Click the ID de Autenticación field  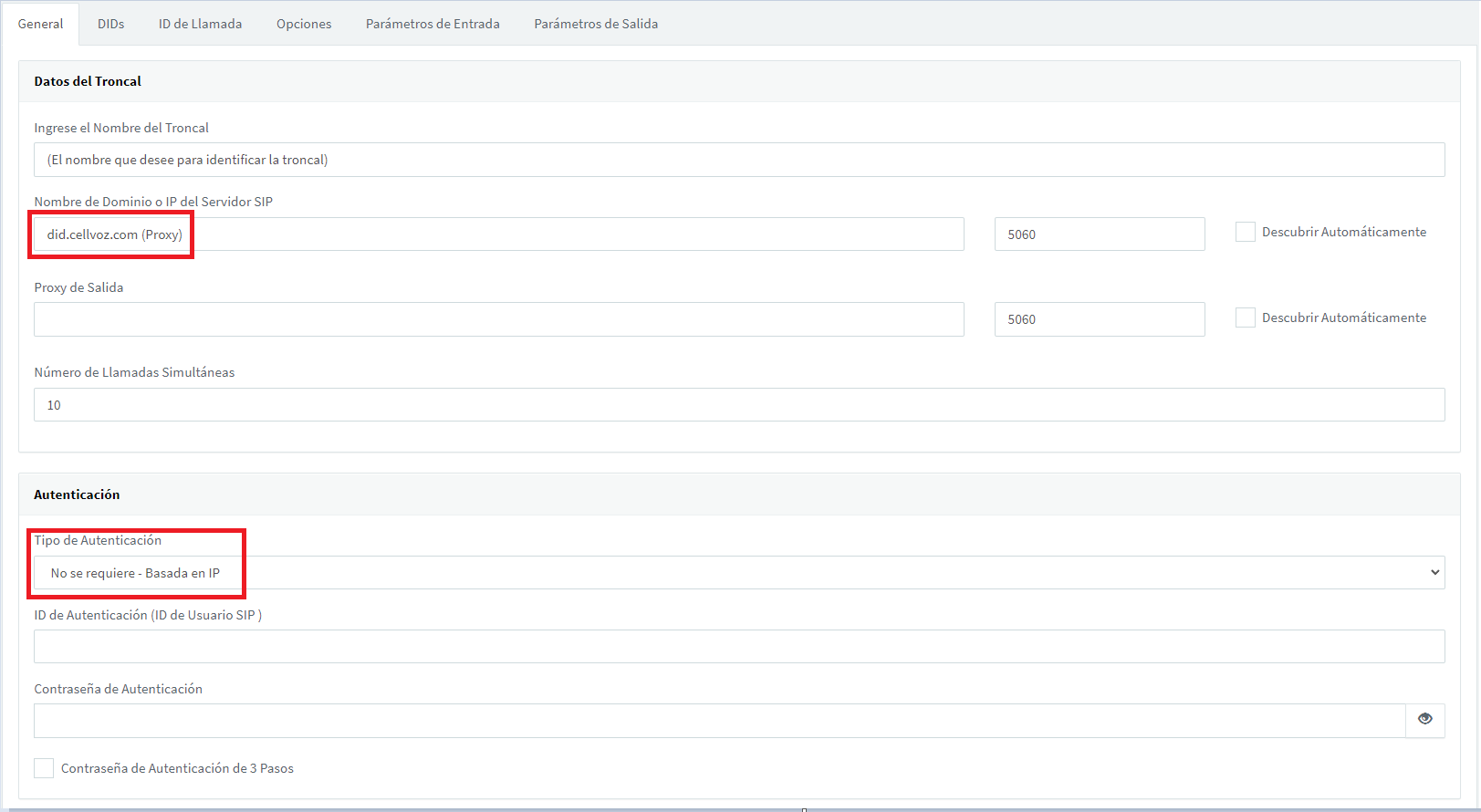[x=739, y=647]
